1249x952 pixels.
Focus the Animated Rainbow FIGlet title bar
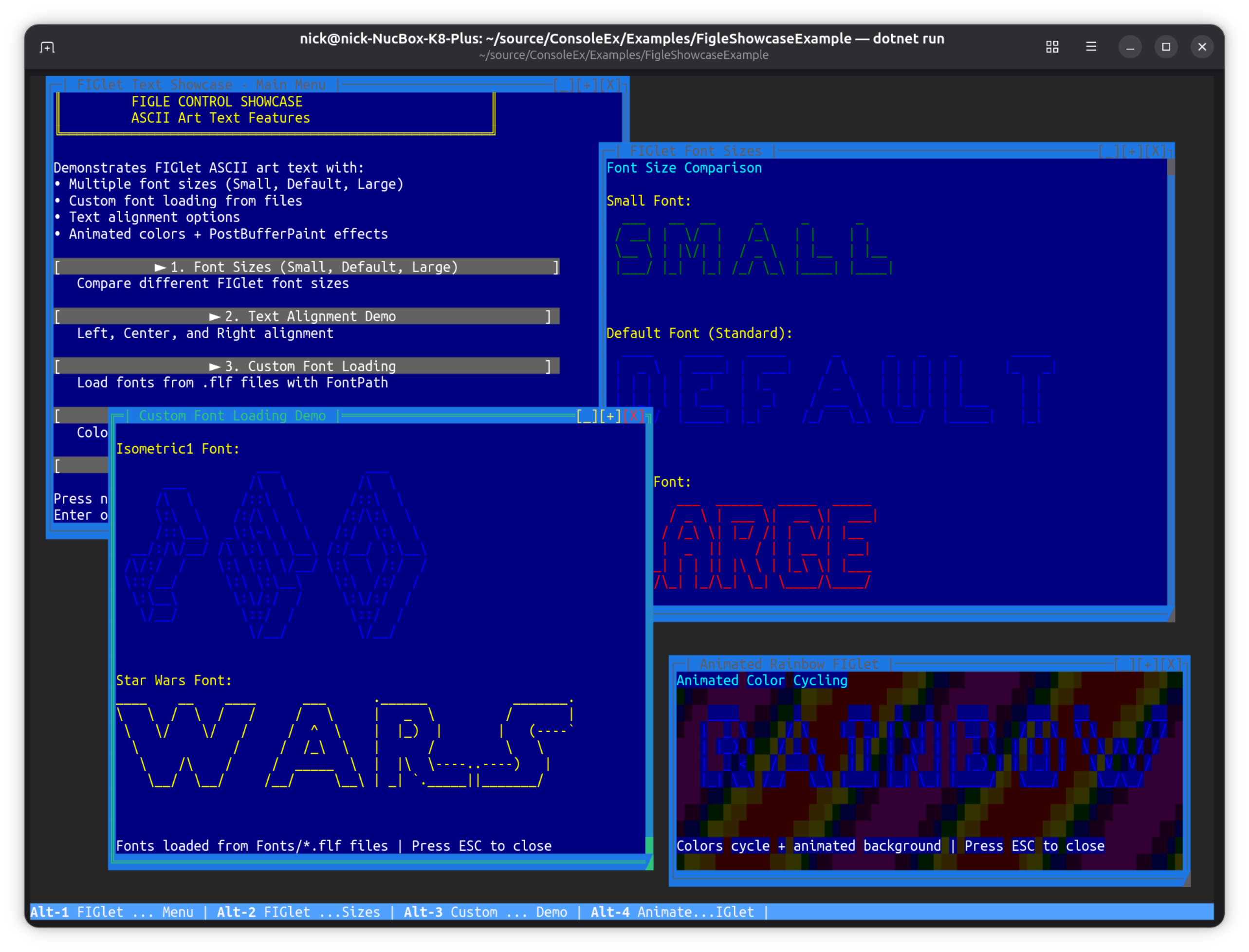[x=788, y=664]
